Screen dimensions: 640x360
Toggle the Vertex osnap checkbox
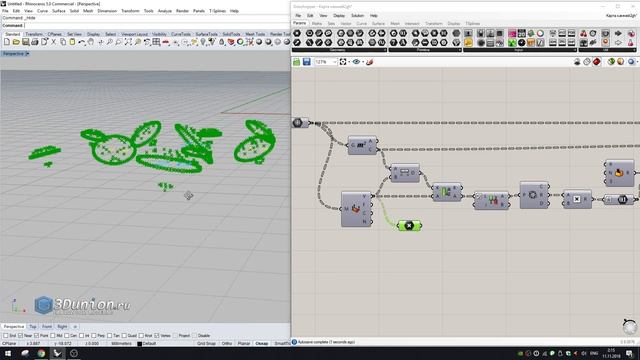pyautogui.click(x=157, y=336)
